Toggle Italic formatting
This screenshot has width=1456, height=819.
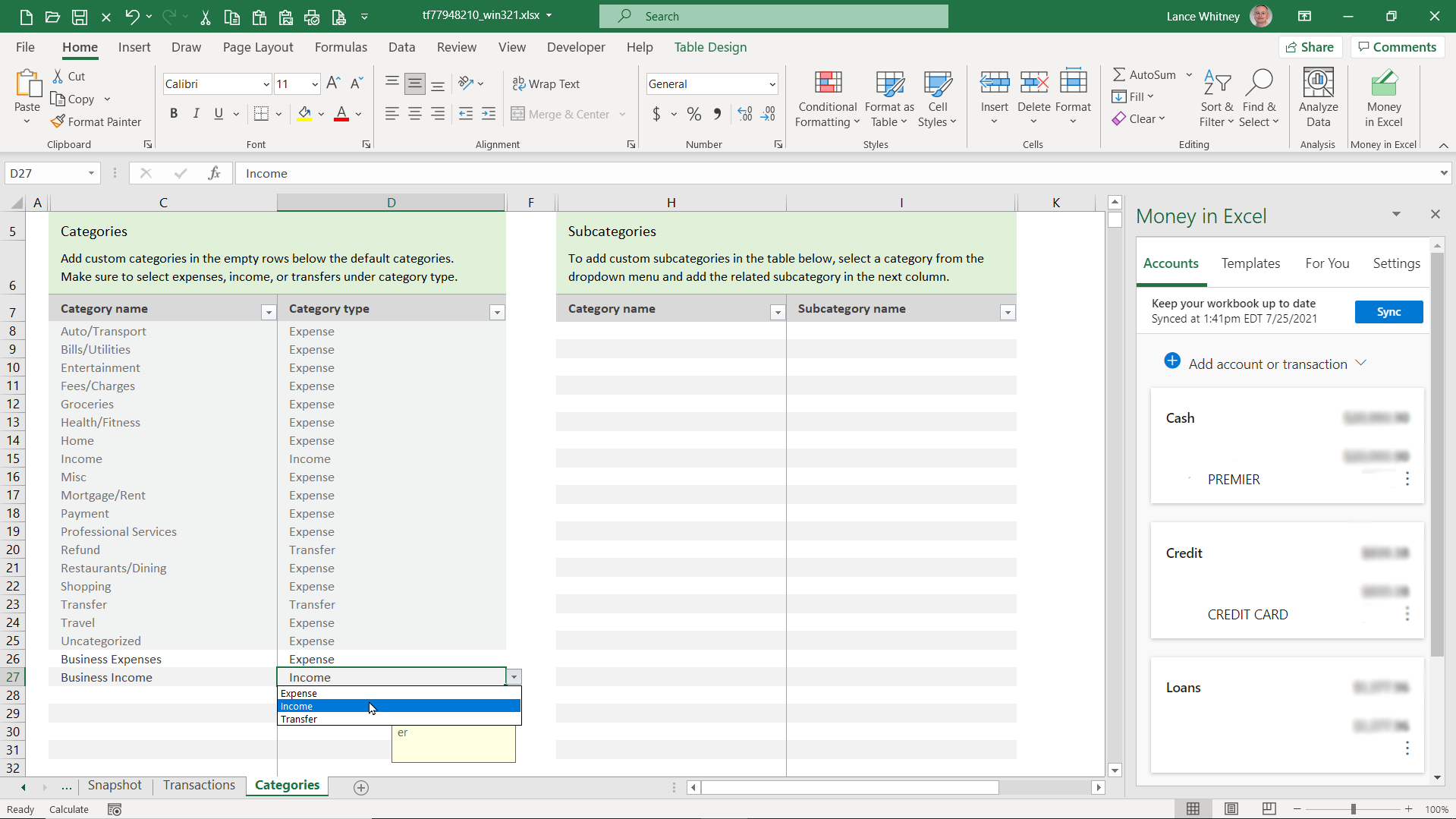tap(197, 114)
